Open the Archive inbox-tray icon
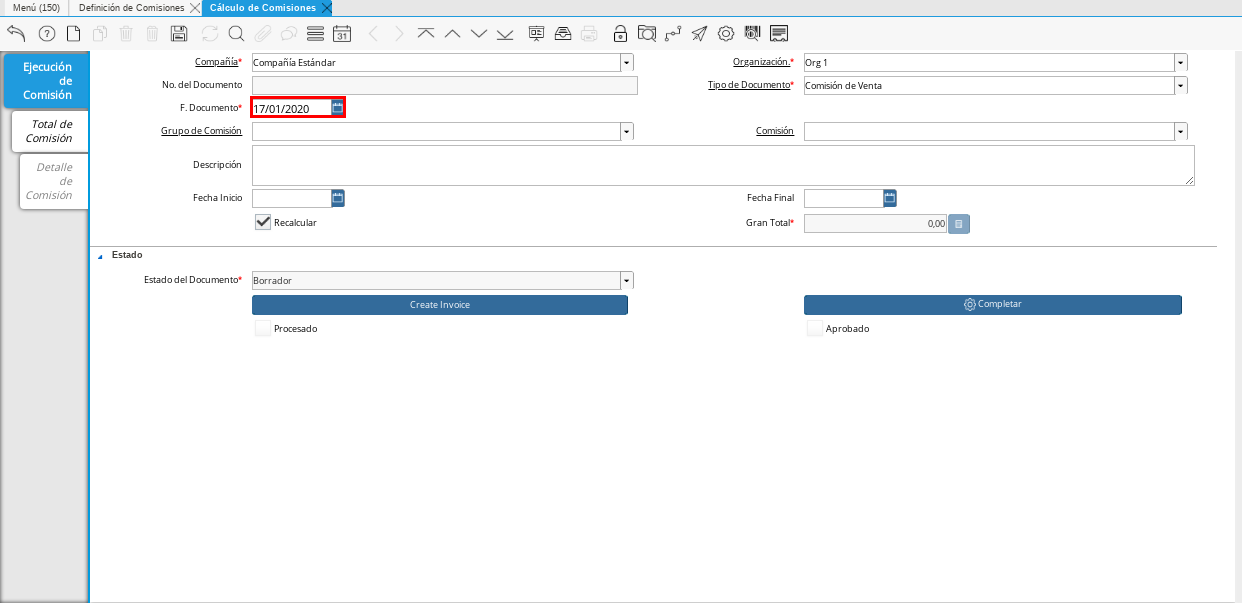The height and width of the screenshot is (603, 1242). tap(563, 33)
